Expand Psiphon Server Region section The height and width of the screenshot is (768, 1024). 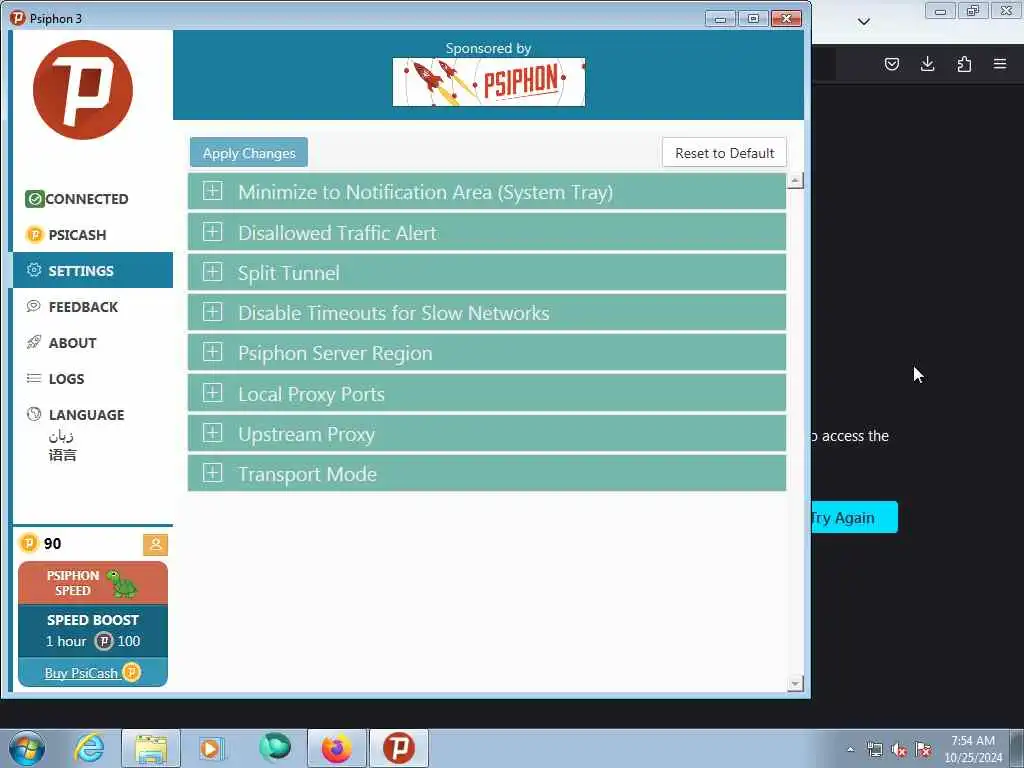(x=487, y=353)
